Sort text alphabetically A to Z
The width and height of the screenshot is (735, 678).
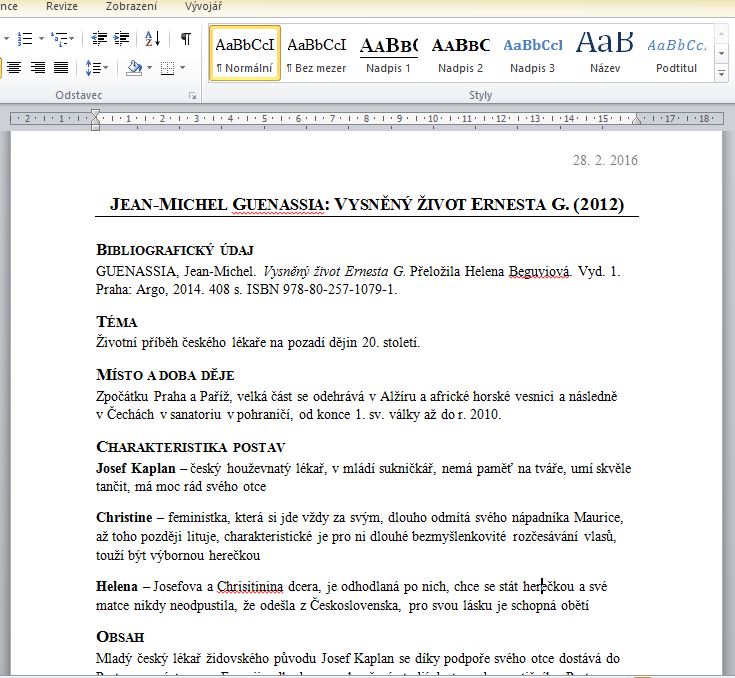[152, 38]
